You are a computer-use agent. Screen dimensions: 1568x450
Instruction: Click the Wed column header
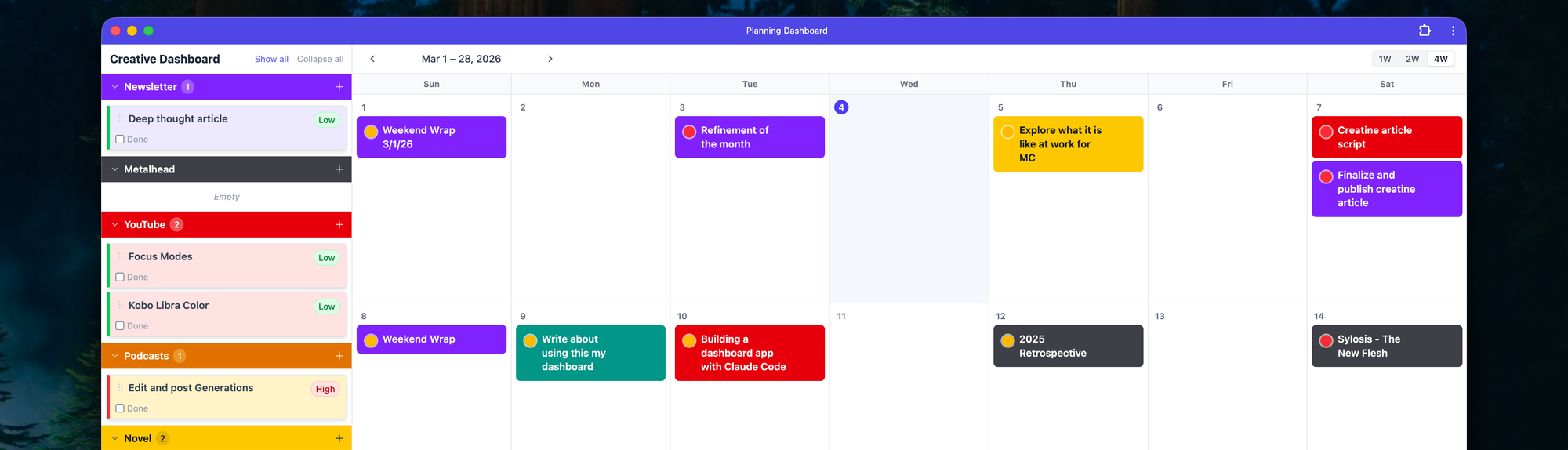point(909,84)
